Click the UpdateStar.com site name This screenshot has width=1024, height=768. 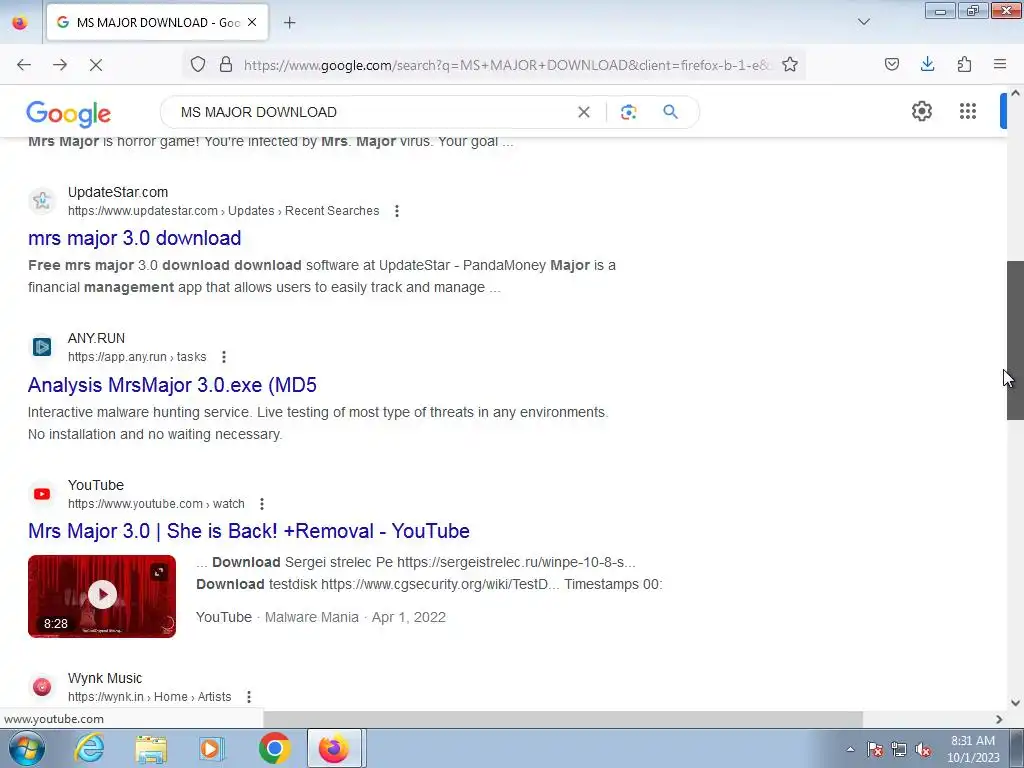[x=118, y=192]
